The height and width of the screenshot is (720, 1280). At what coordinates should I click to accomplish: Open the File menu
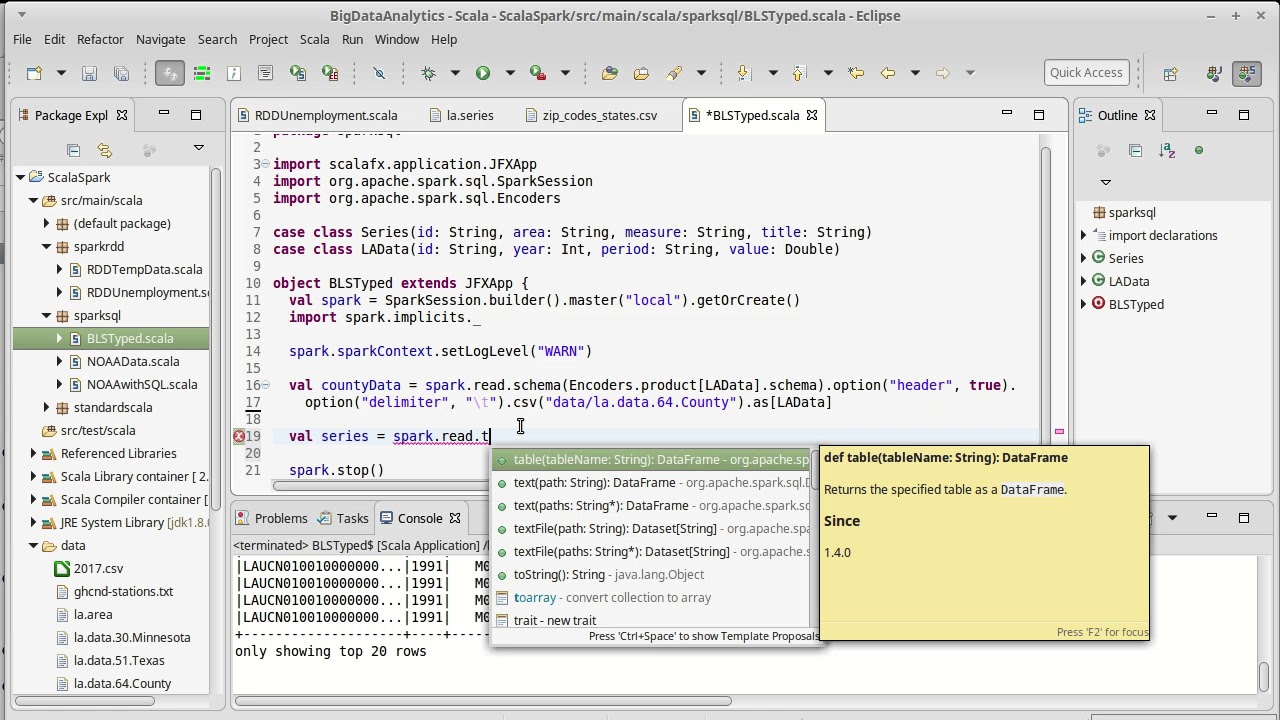click(x=22, y=39)
